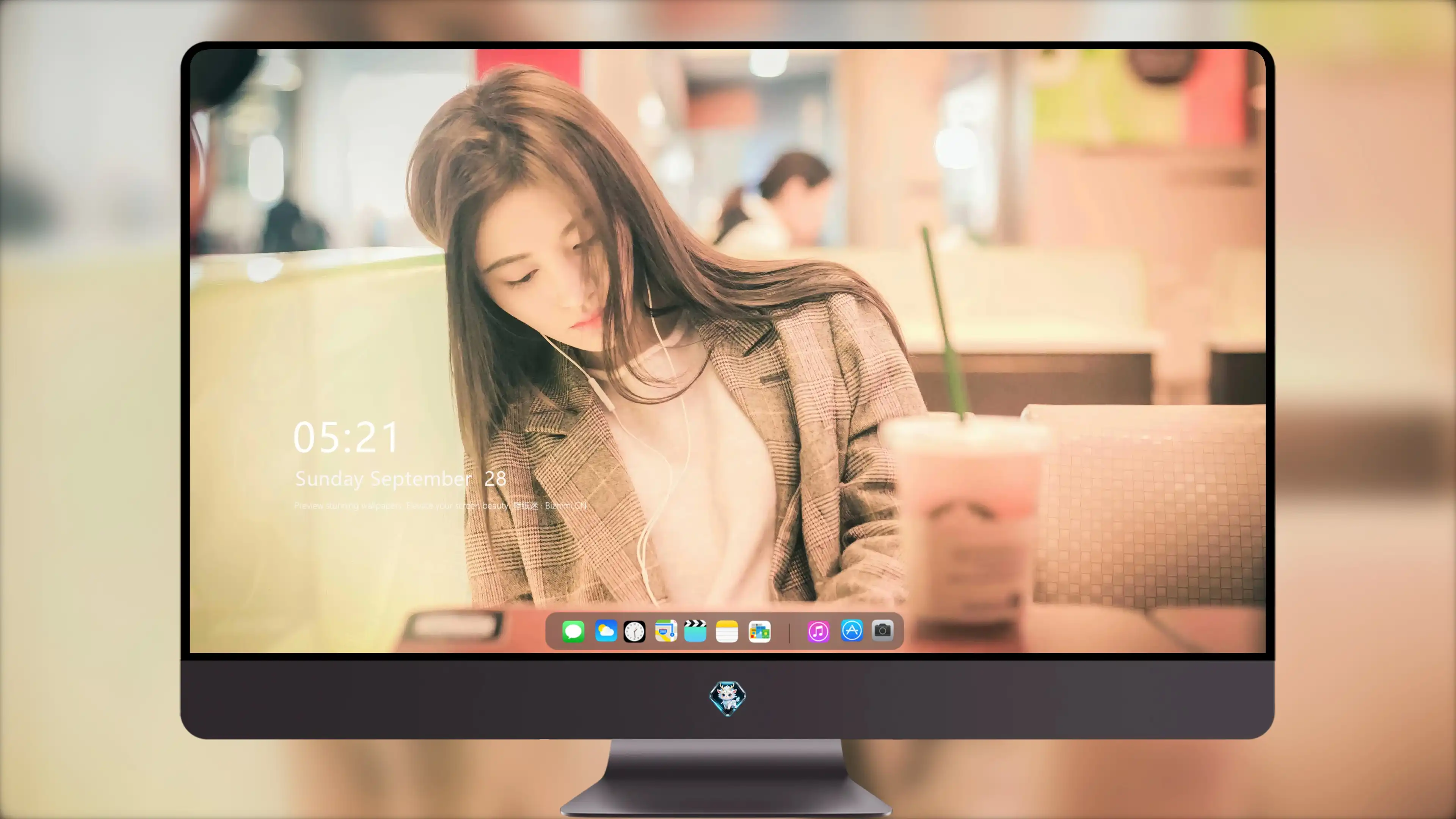Open the photo collage app icon

[x=759, y=631]
